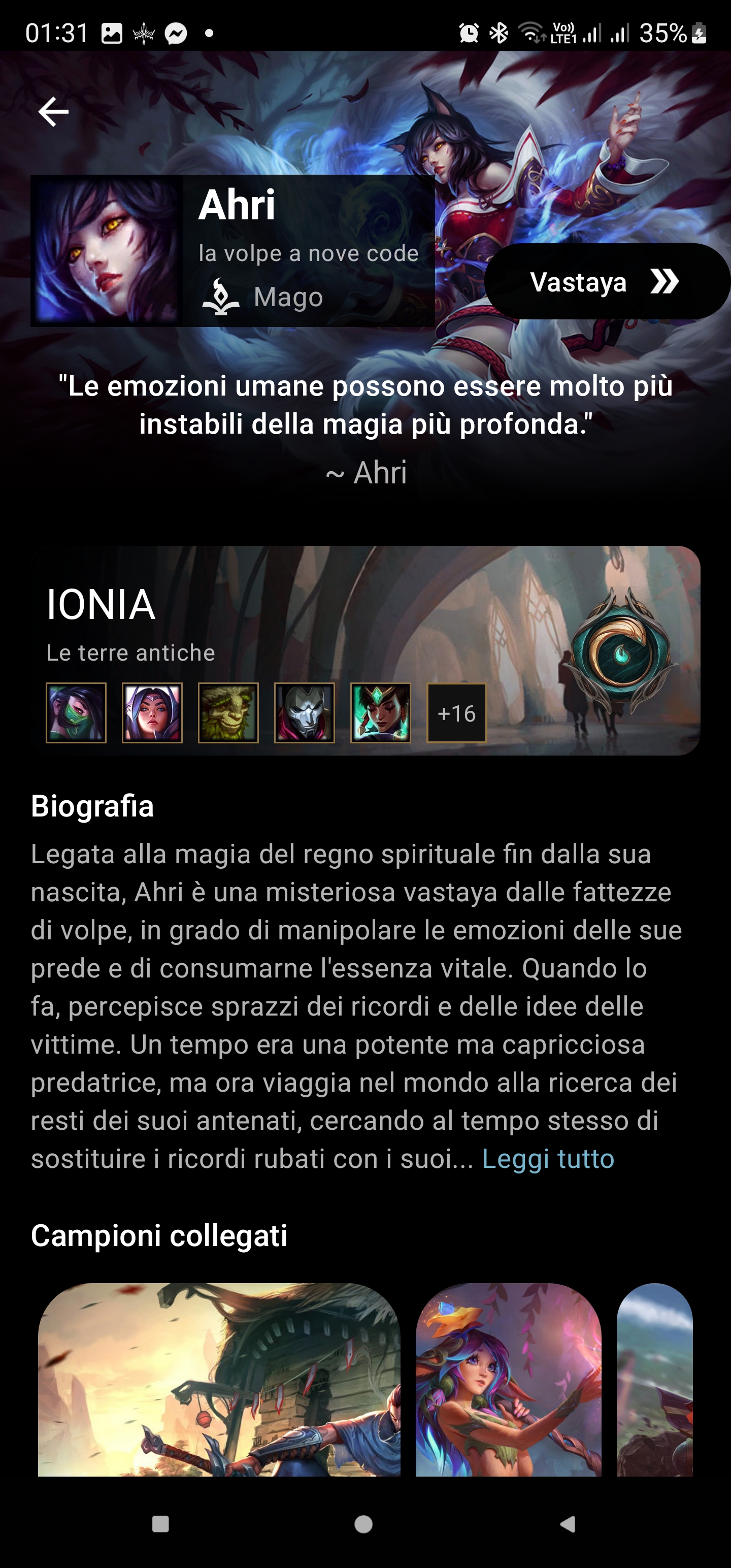The height and width of the screenshot is (1568, 731).
Task: Tap the Android back triangle button
Action: tap(567, 1524)
